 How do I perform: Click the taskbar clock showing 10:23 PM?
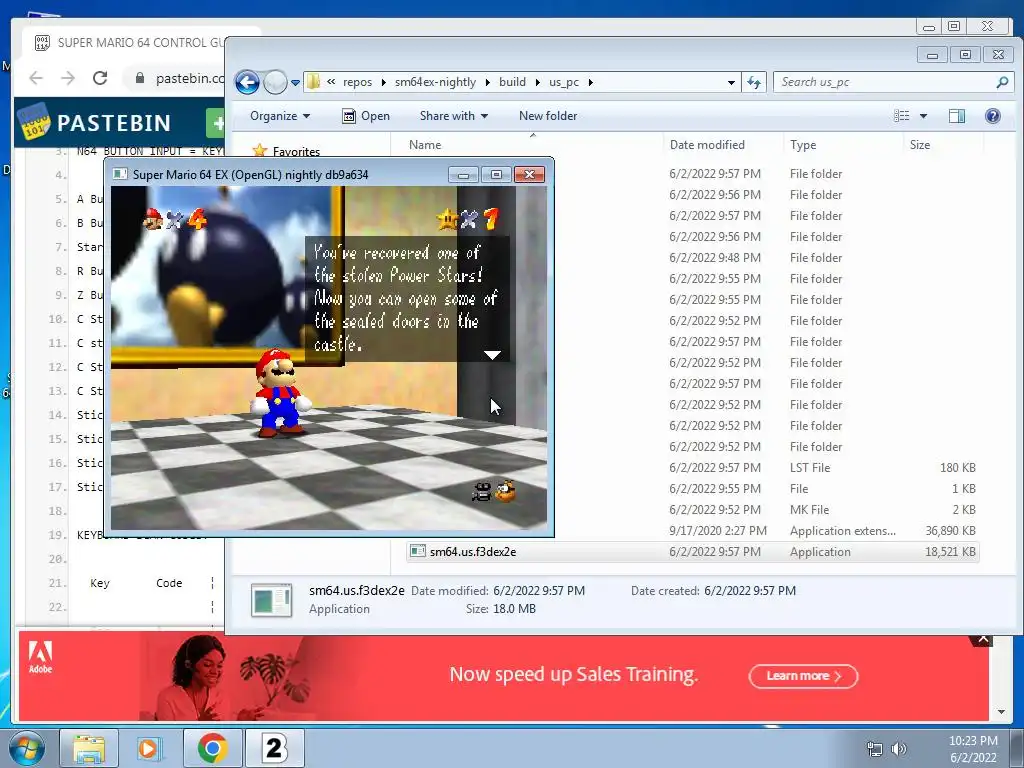[973, 749]
